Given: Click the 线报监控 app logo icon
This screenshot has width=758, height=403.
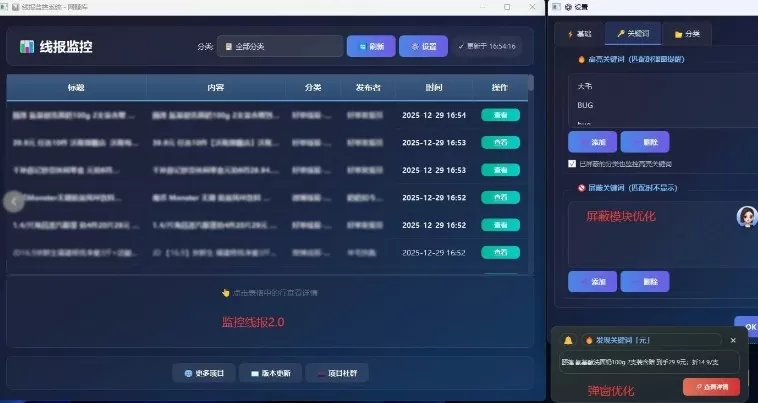Looking at the screenshot, I should [27, 46].
